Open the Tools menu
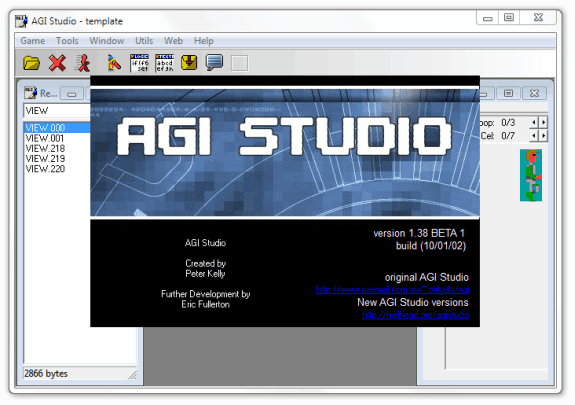575x405 pixels. click(67, 41)
